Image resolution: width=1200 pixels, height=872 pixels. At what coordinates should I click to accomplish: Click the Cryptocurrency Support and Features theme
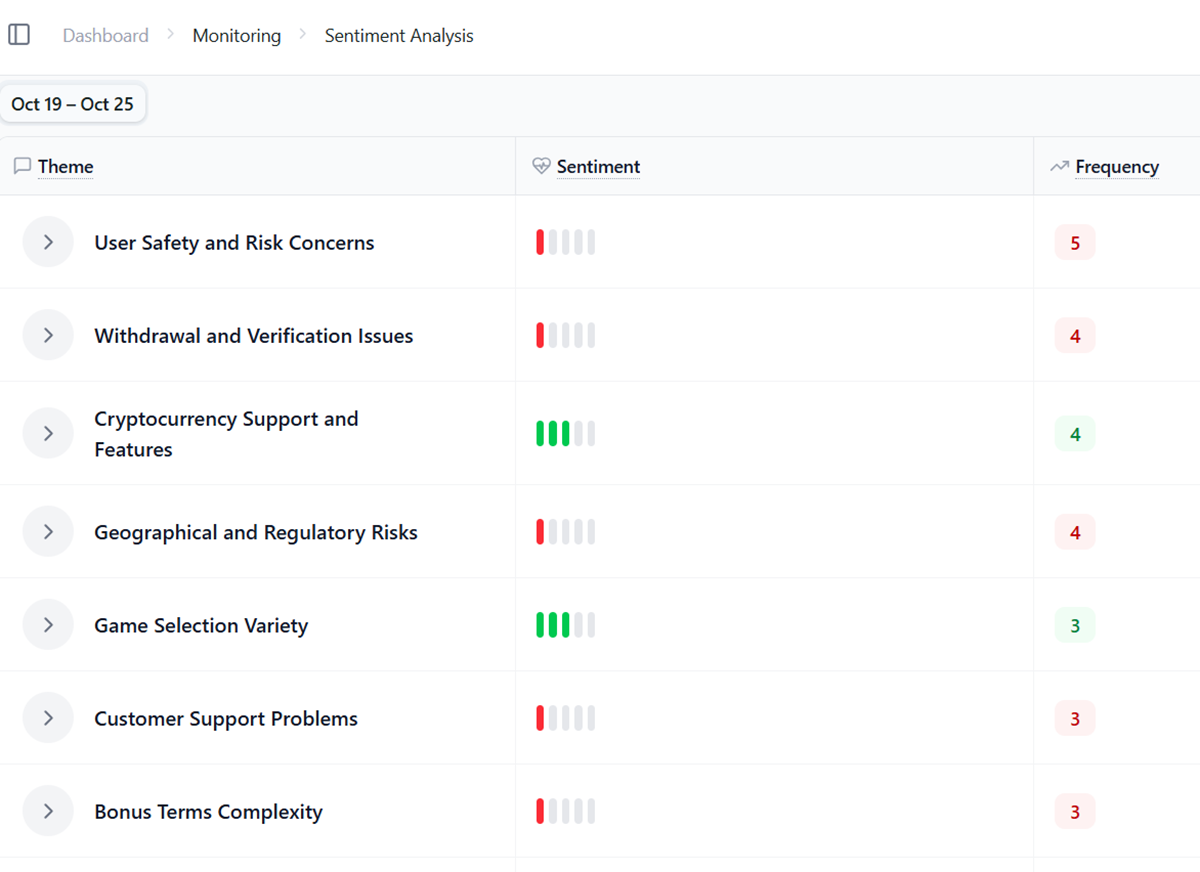tap(226, 434)
